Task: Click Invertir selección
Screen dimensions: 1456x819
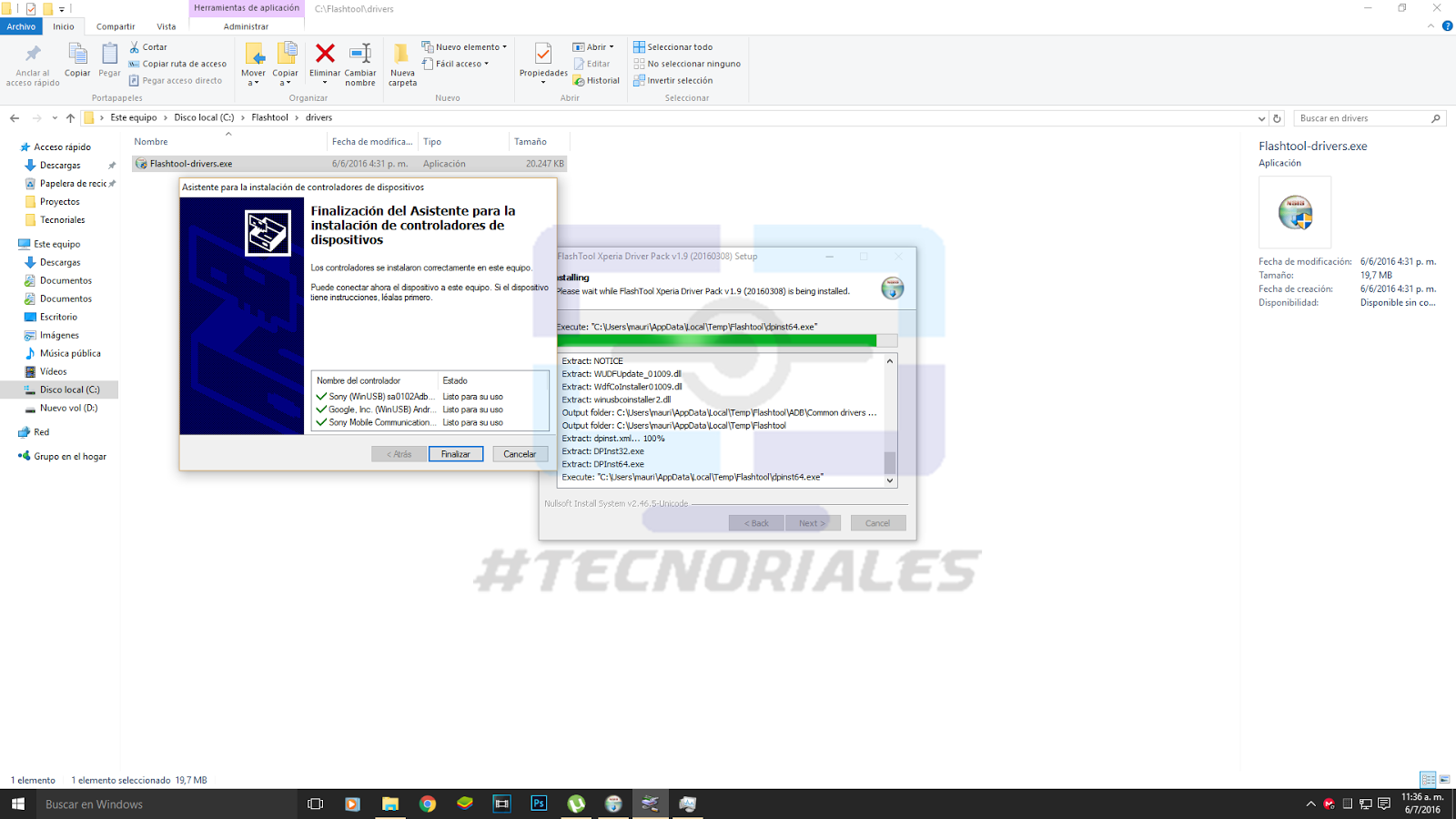Action: point(673,80)
